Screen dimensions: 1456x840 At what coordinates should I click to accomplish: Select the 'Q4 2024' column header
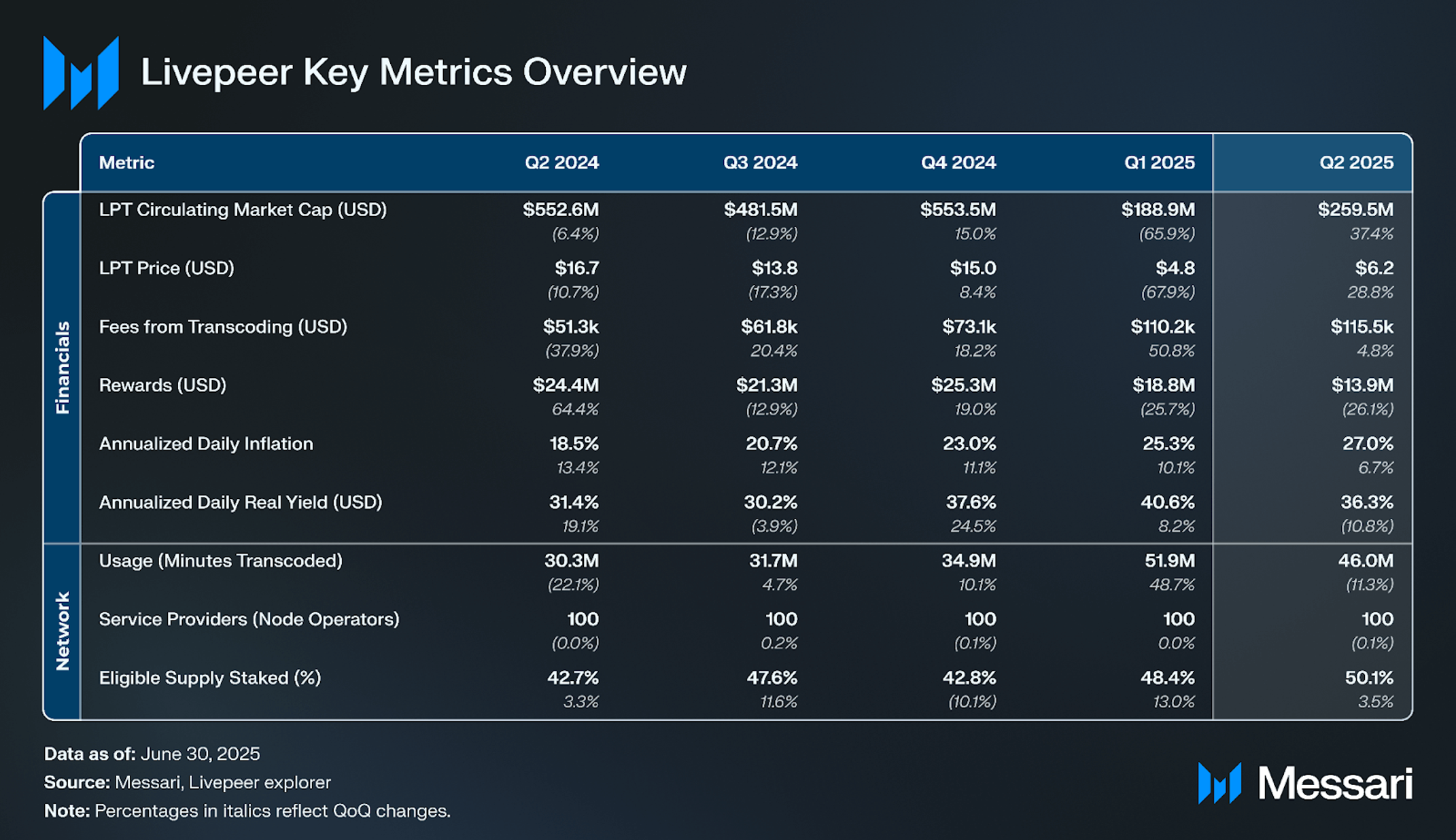tap(958, 162)
